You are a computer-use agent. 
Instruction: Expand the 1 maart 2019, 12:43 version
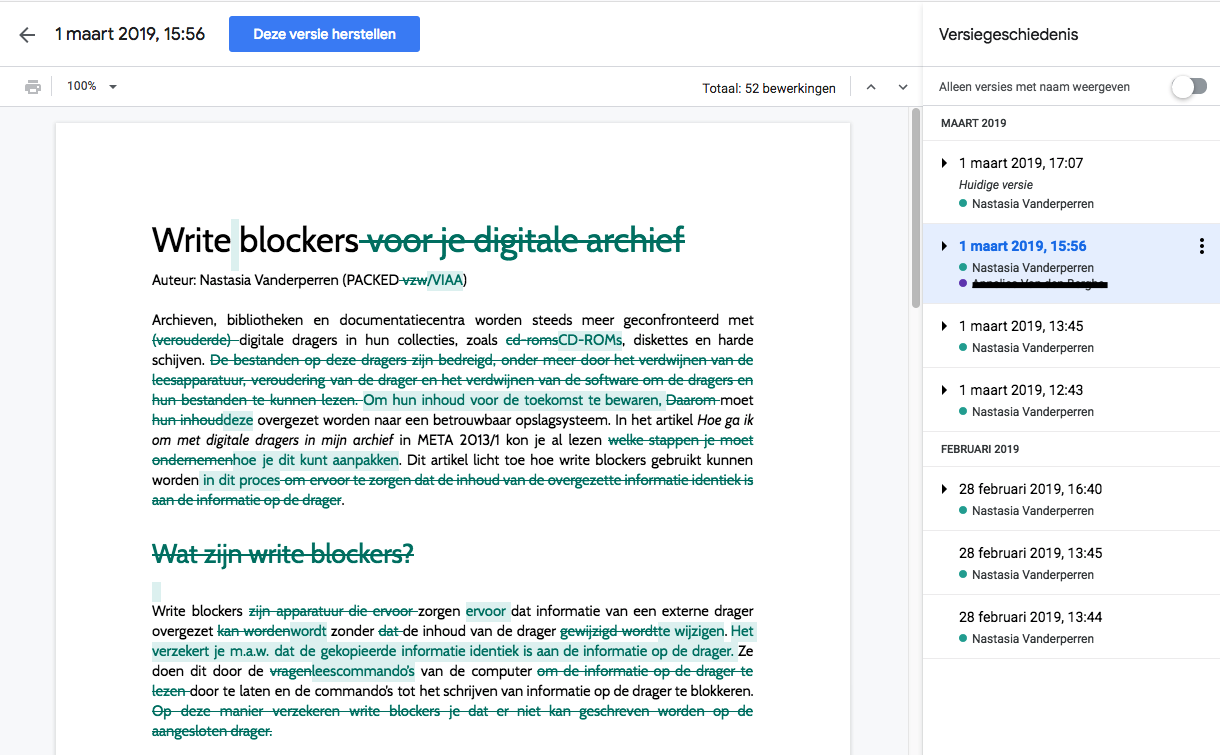pos(944,390)
